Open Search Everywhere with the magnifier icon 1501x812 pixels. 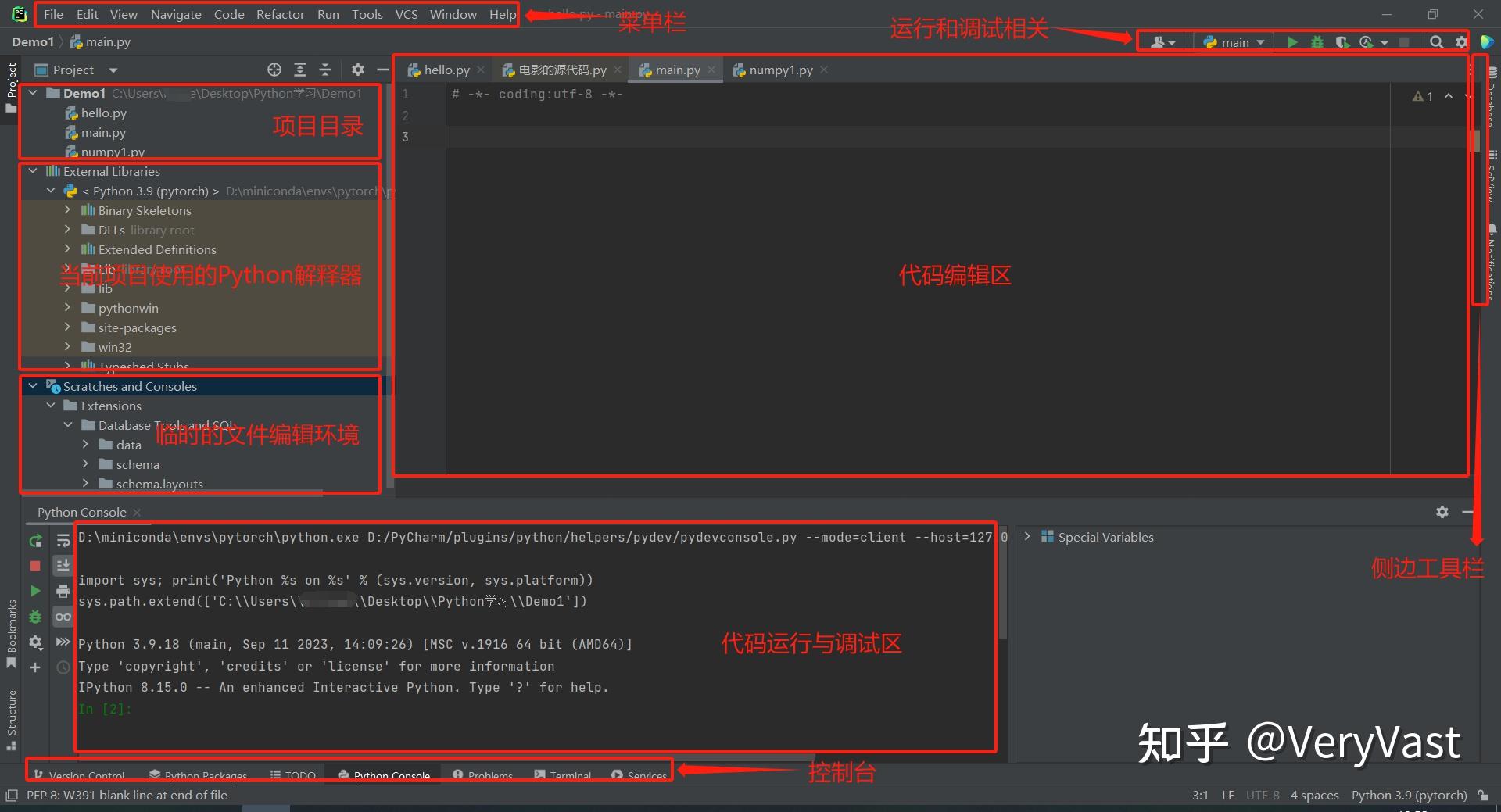coord(1436,42)
